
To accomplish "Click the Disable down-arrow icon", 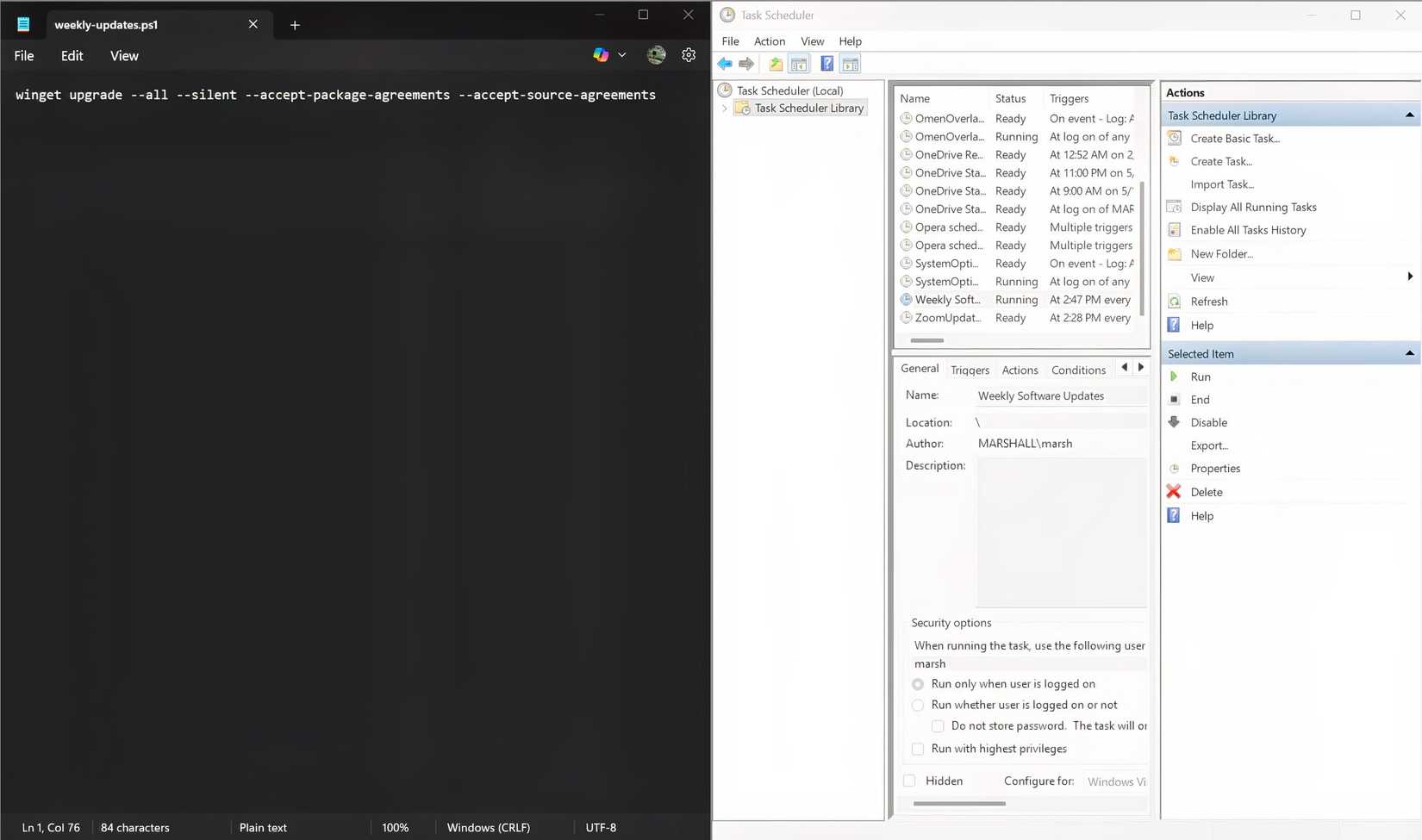I will [1174, 422].
